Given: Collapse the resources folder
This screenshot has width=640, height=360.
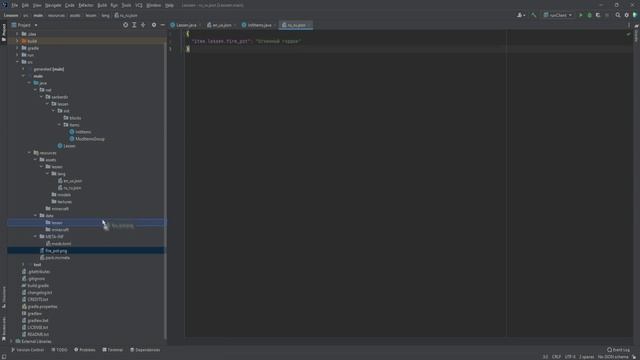Looking at the screenshot, I should [29, 153].
